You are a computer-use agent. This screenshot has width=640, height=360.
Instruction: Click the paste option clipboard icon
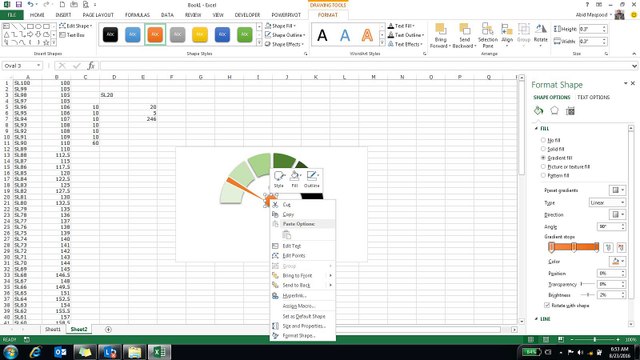click(287, 235)
